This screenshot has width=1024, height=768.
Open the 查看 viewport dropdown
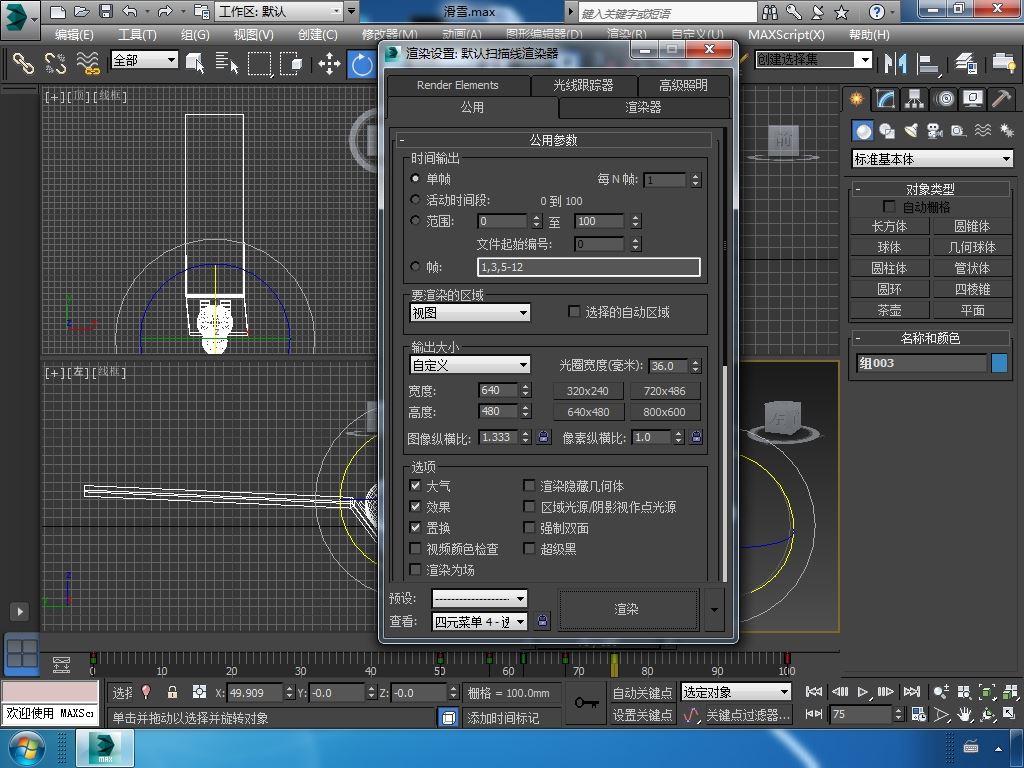tap(479, 622)
